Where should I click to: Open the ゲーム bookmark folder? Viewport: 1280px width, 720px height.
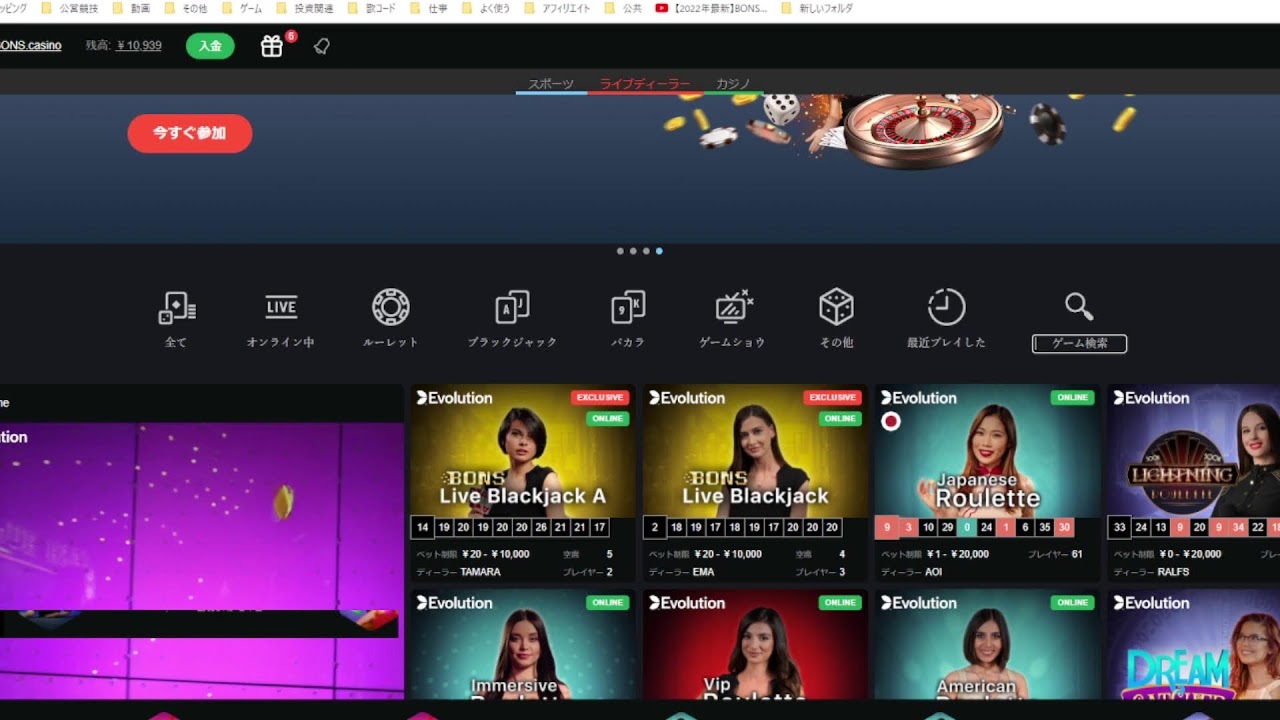pos(242,8)
